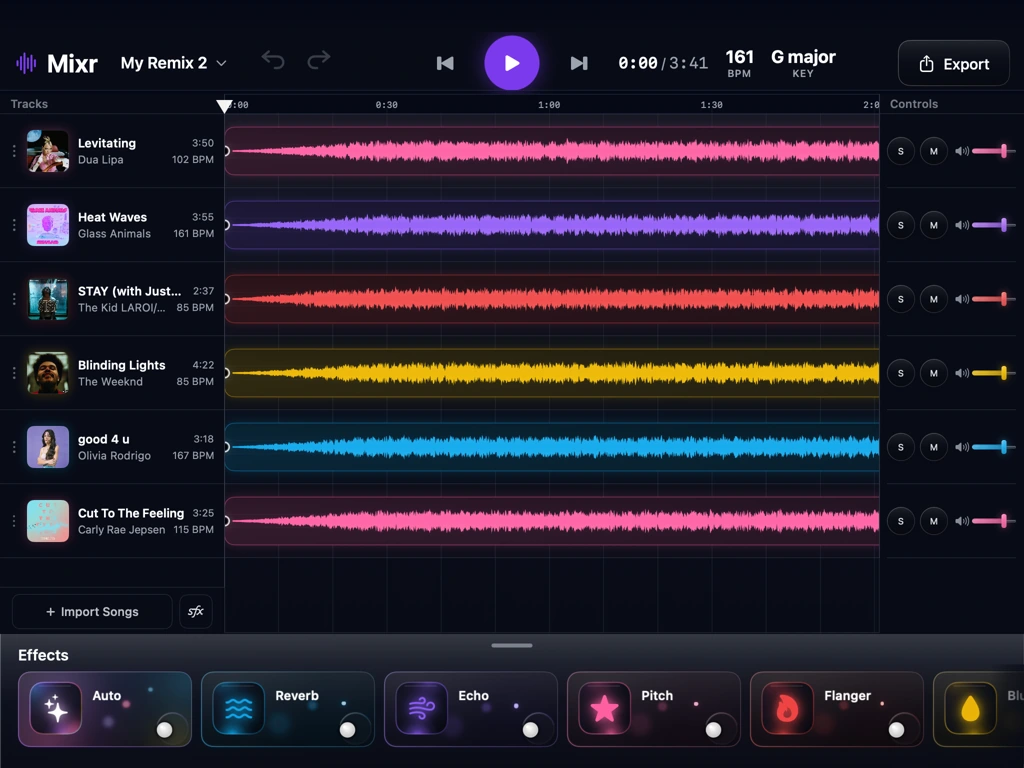Solo the good 4 u track
Image resolution: width=1024 pixels, height=768 pixels.
pyautogui.click(x=901, y=447)
